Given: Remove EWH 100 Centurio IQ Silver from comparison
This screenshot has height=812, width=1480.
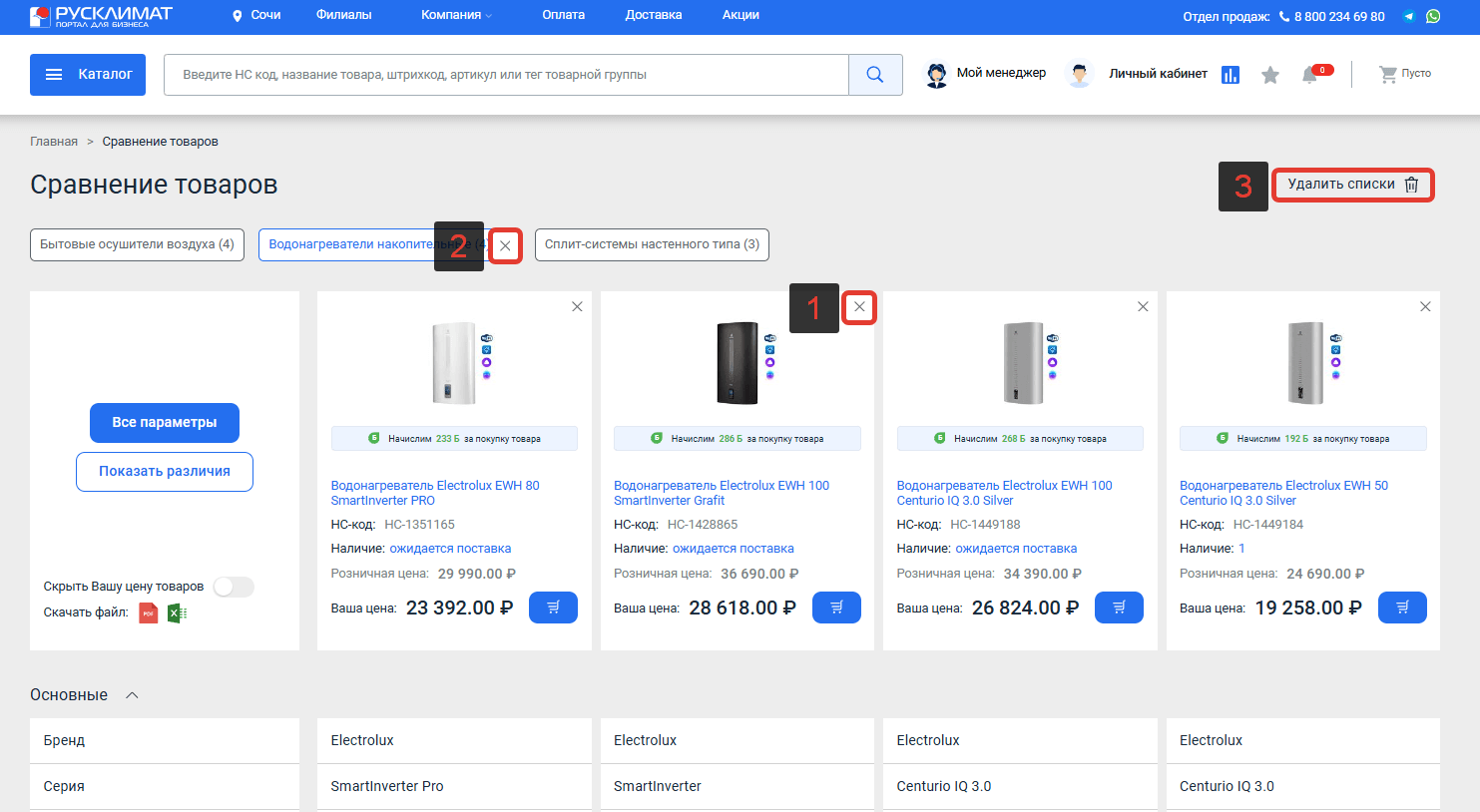Looking at the screenshot, I should (x=1143, y=307).
